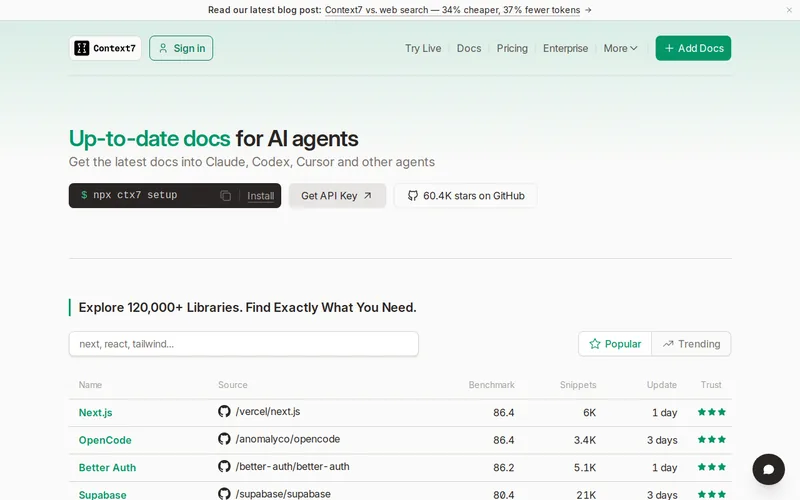Click the Name column header
The width and height of the screenshot is (800, 500).
90,385
